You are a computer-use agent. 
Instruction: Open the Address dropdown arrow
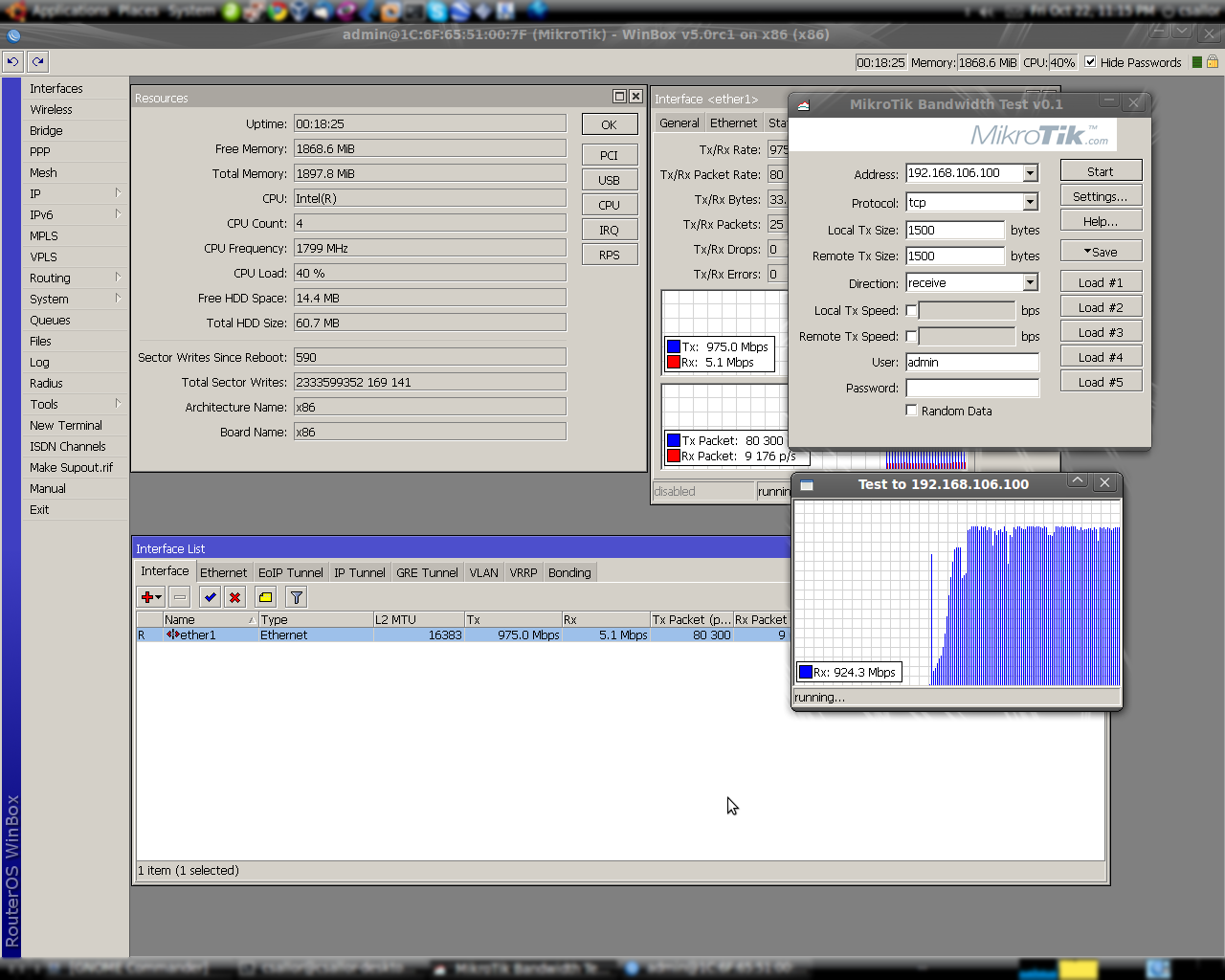pyautogui.click(x=1030, y=173)
